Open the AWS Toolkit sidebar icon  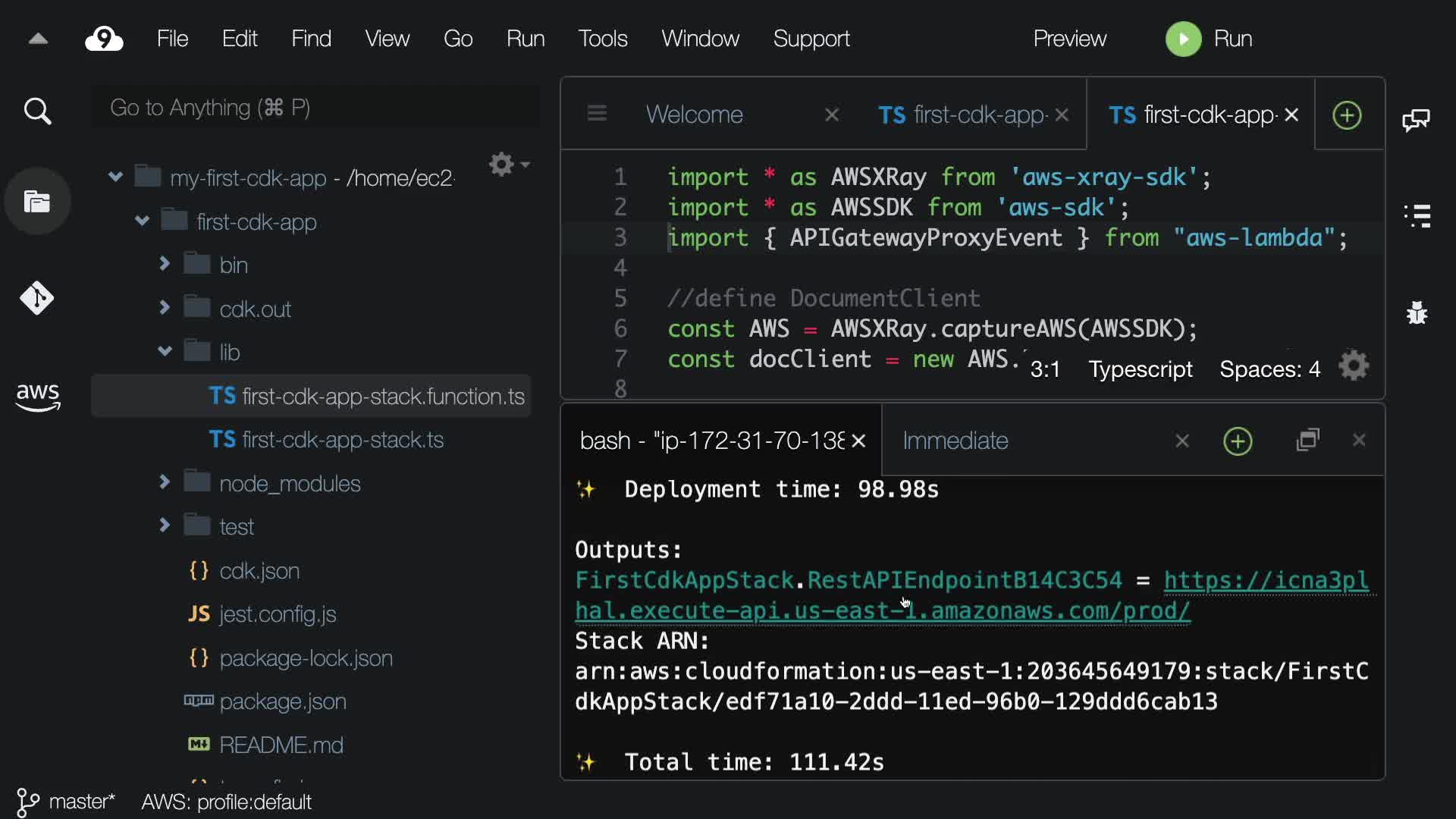[37, 397]
